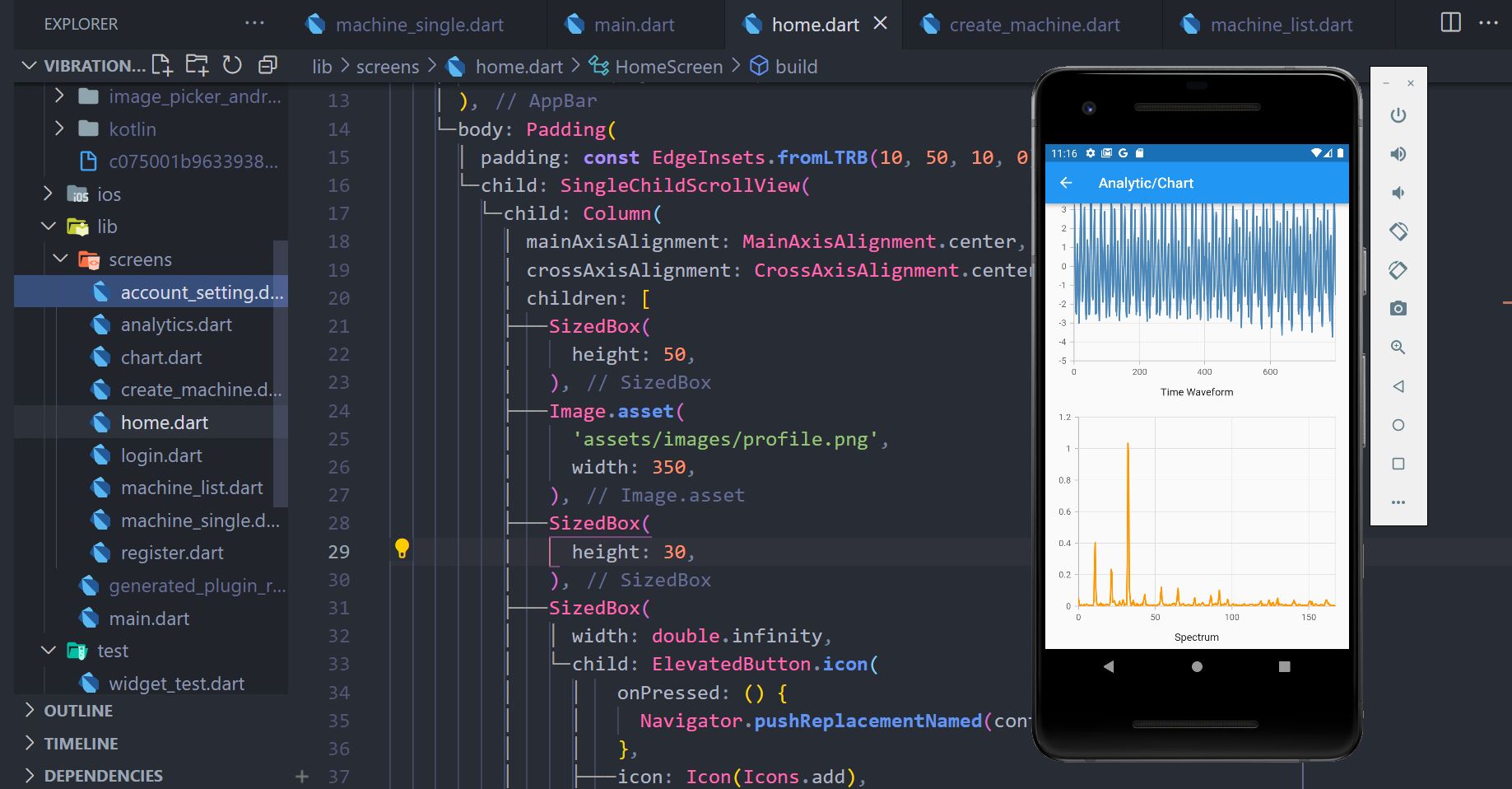Open the editor More Actions menu
This screenshot has width=1512, height=789.
point(1488,23)
